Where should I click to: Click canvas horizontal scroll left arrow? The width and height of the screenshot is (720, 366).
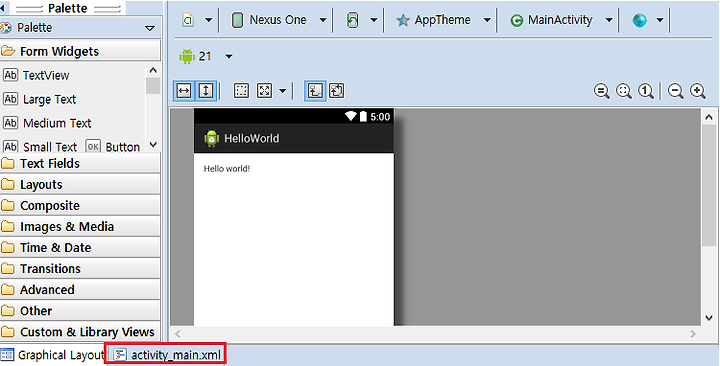click(177, 334)
